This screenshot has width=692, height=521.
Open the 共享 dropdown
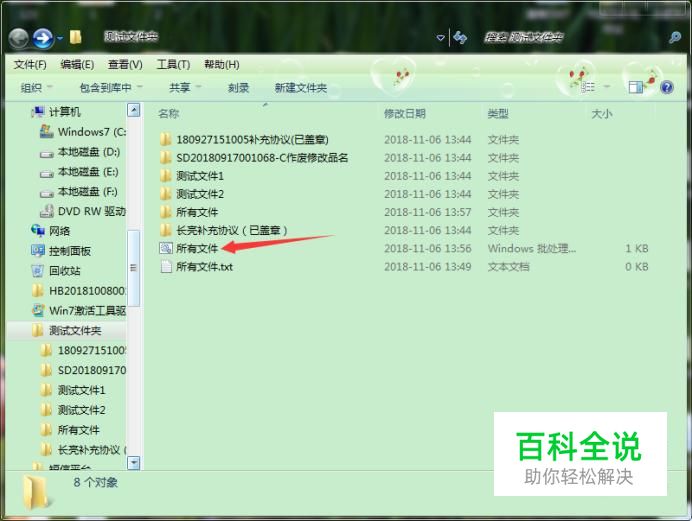click(185, 88)
